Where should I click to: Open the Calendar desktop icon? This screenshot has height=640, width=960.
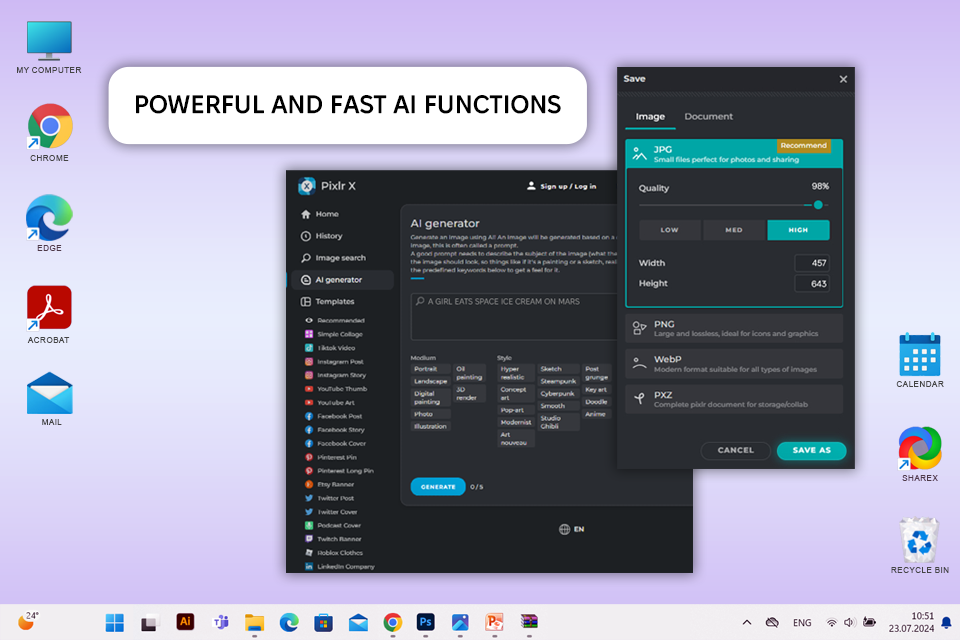[920, 361]
